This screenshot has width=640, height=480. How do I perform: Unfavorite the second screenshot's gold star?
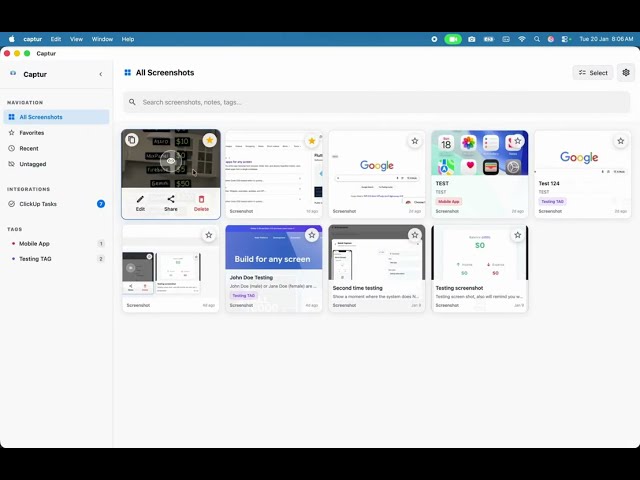point(312,141)
